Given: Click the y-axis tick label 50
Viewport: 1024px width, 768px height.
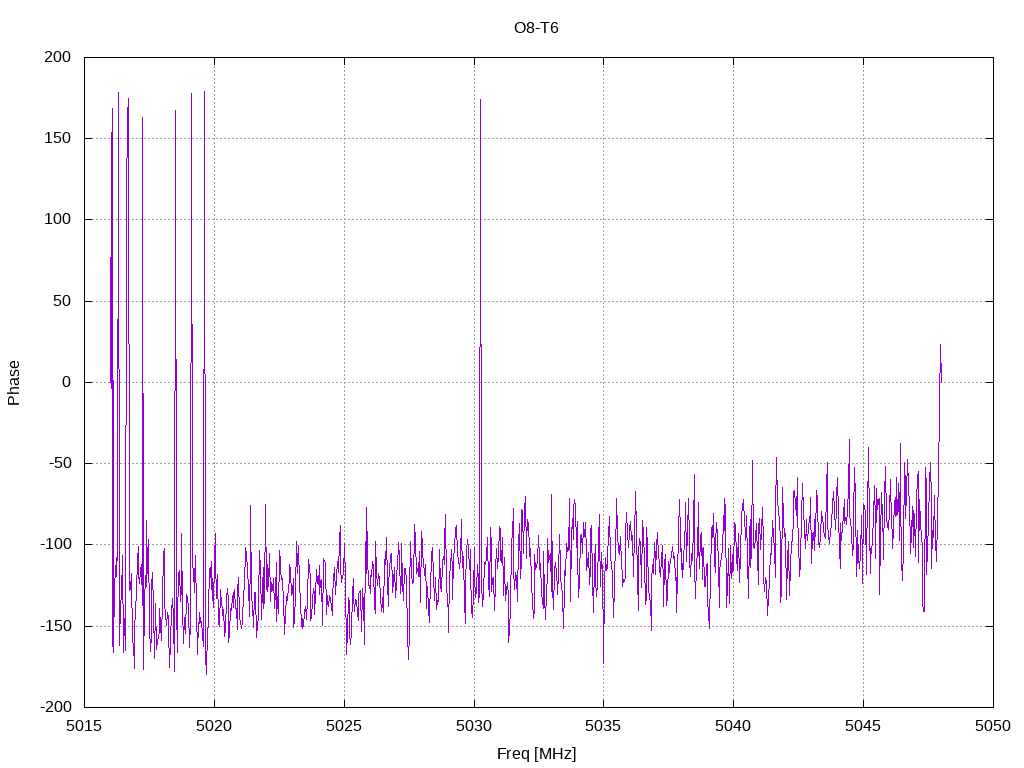Looking at the screenshot, I should [62, 301].
